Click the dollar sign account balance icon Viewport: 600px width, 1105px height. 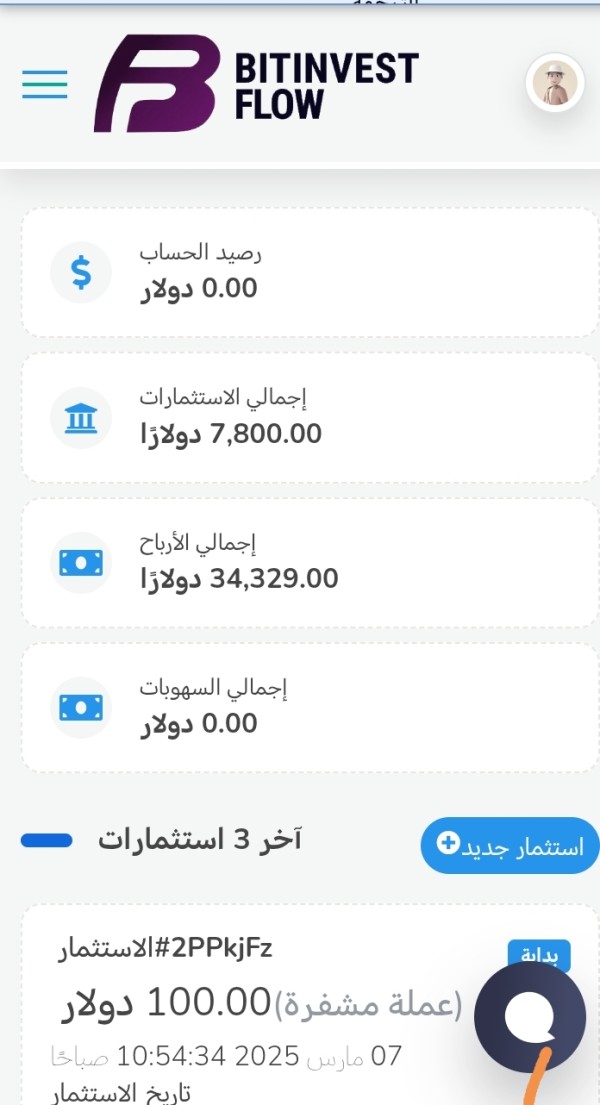pyautogui.click(x=81, y=273)
